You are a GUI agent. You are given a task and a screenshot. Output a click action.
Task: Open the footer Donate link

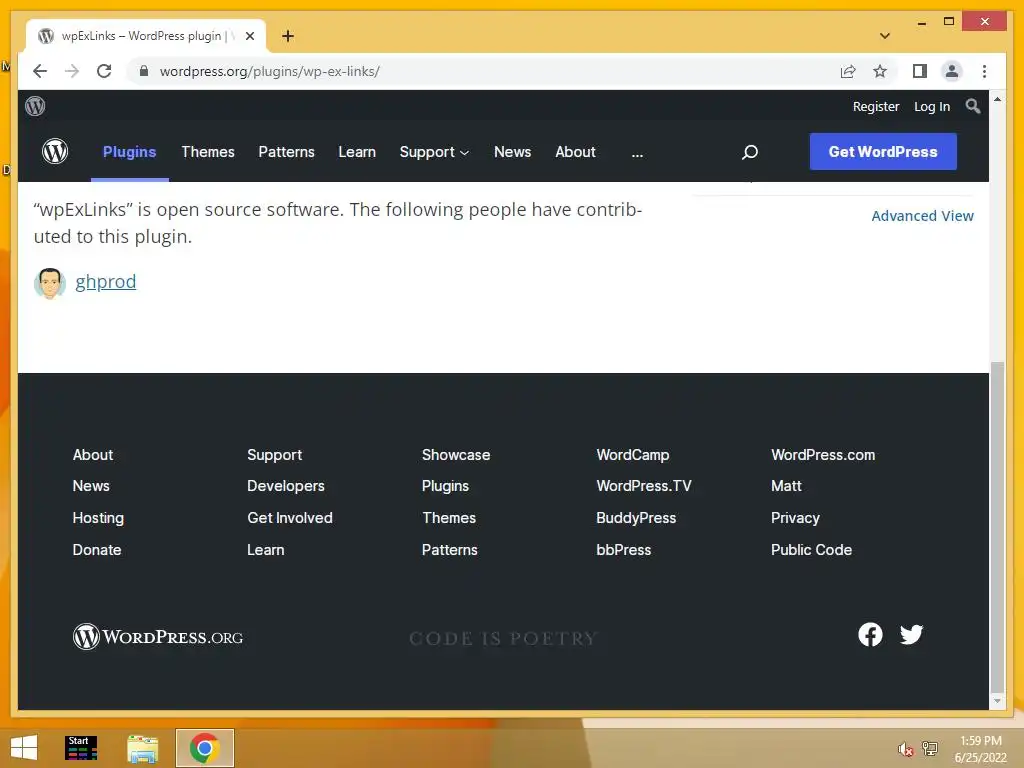(x=97, y=550)
